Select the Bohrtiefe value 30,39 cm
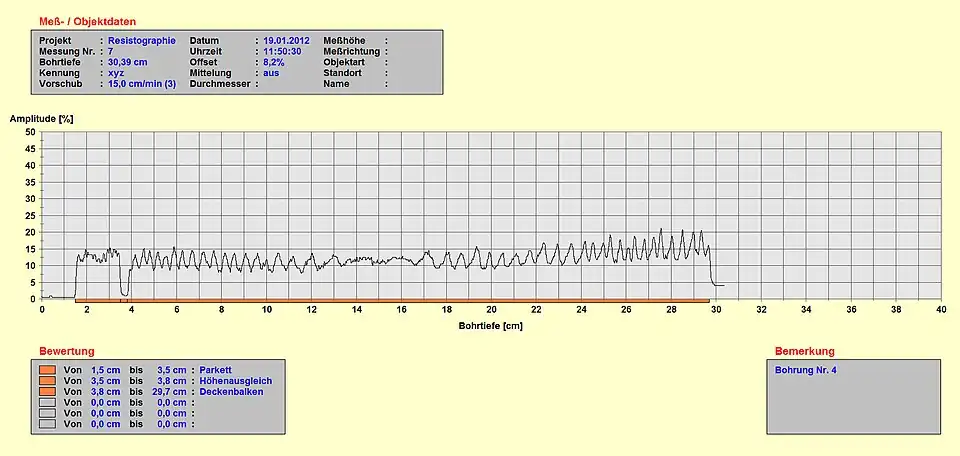The image size is (960, 456). (x=127, y=62)
